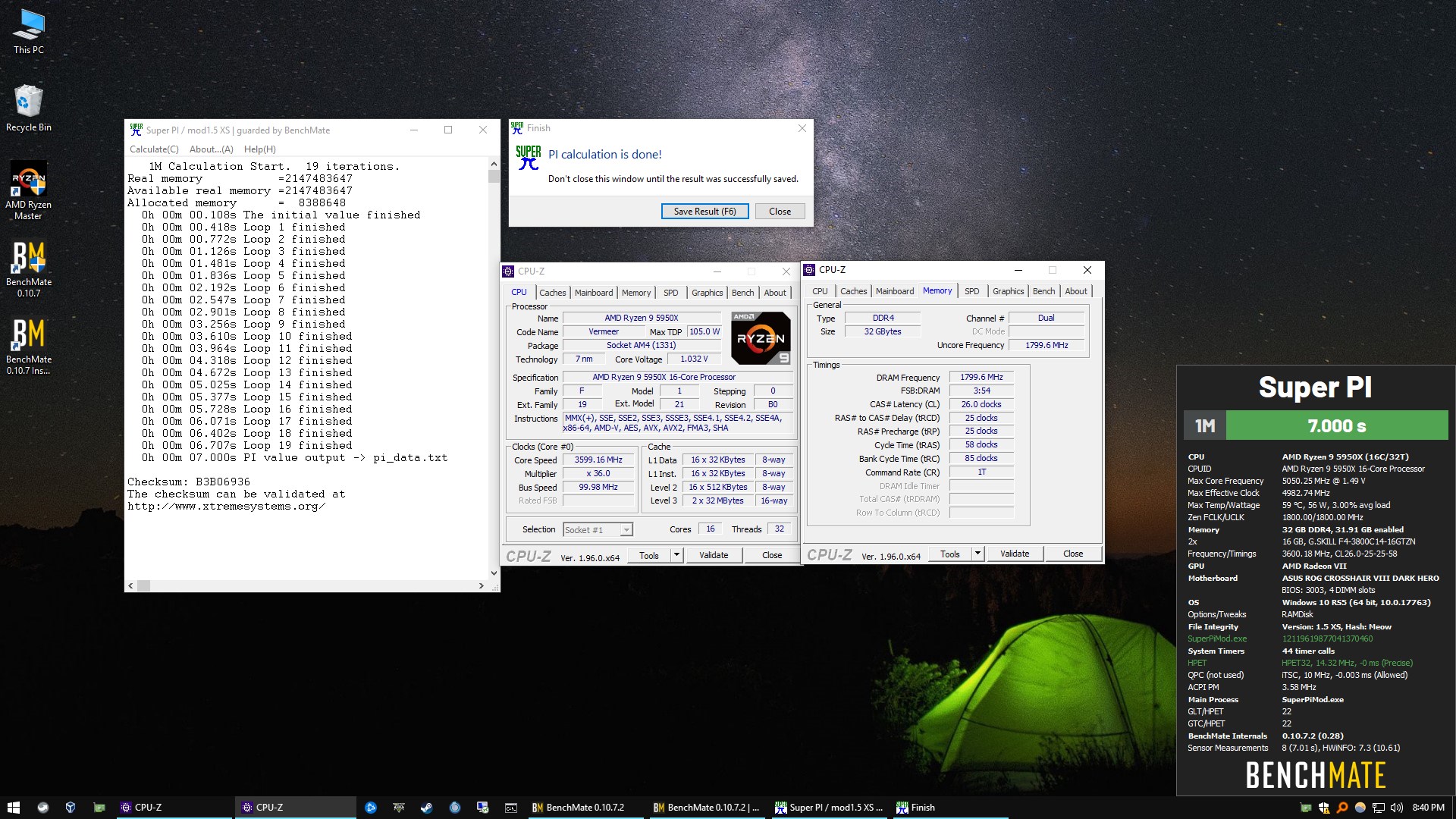Screen dimensions: 1456x819
Task: Click the clock showing 8:40 PM
Action: (1428, 808)
